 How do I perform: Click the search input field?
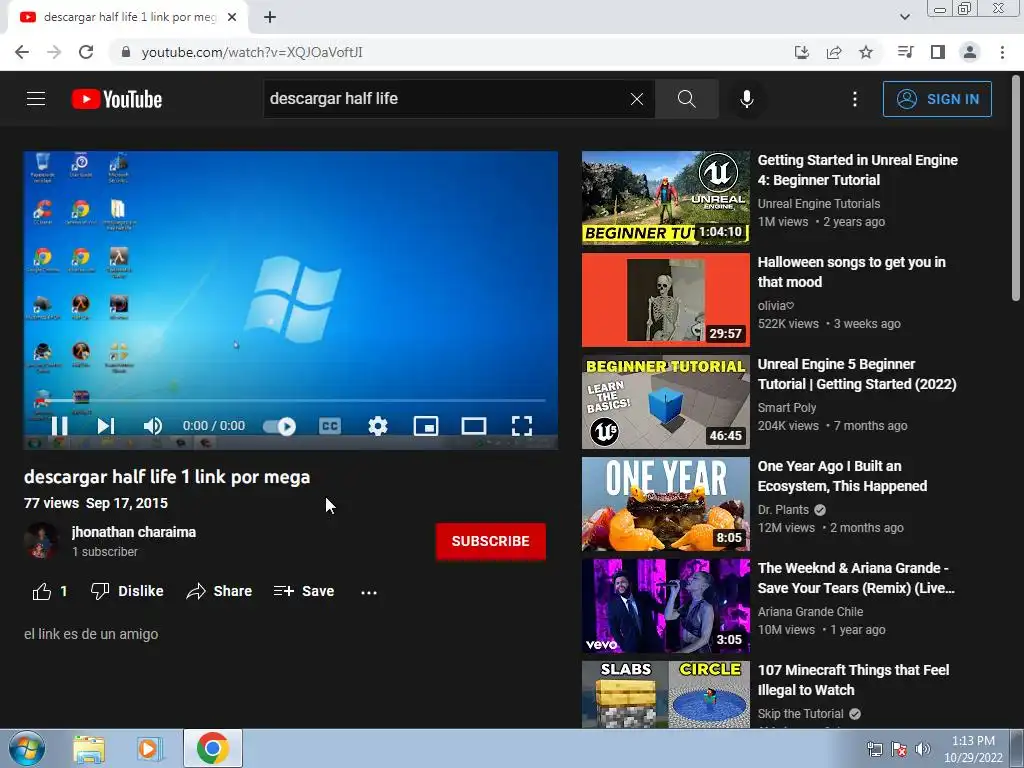click(445, 99)
